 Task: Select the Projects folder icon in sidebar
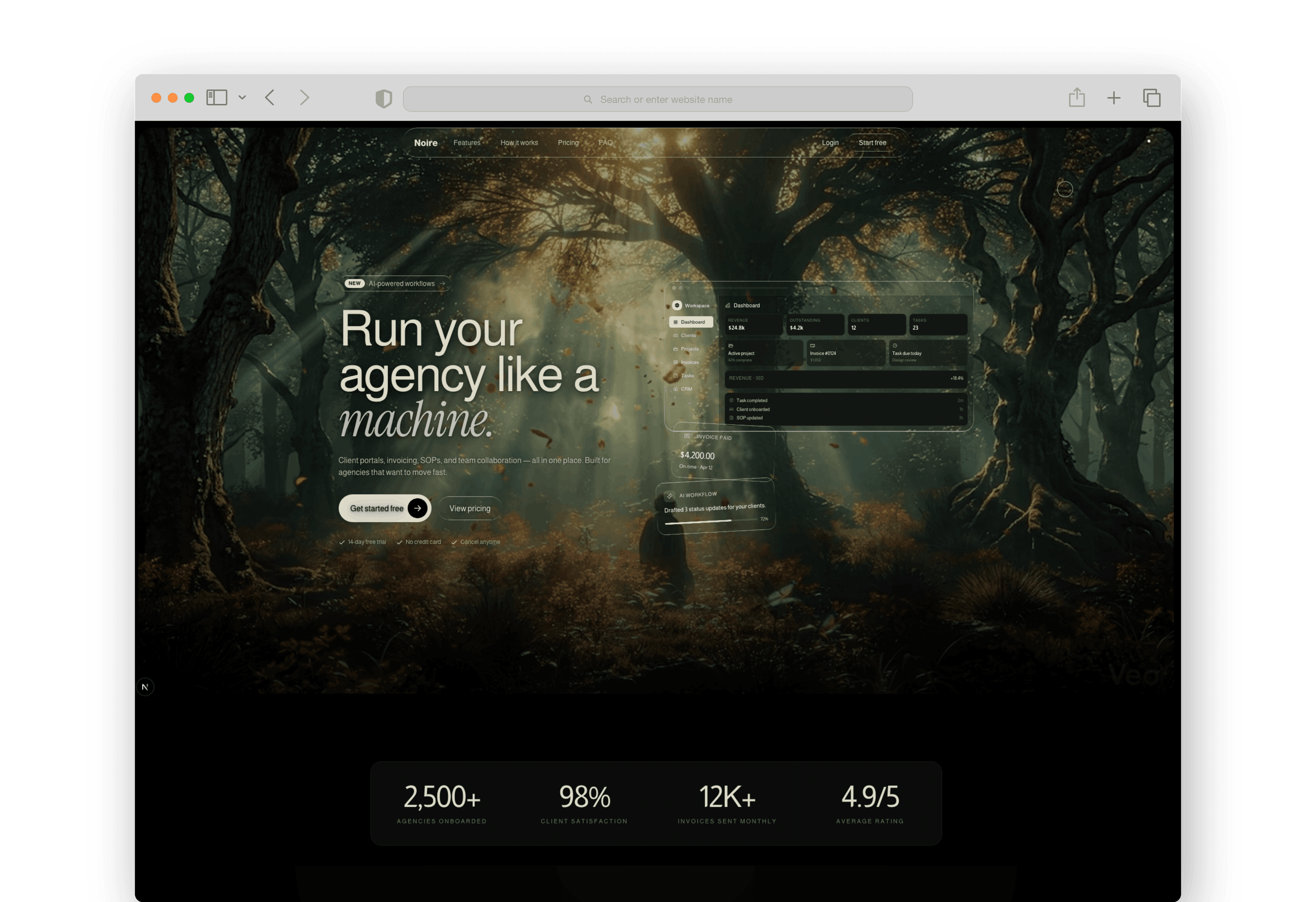point(677,349)
